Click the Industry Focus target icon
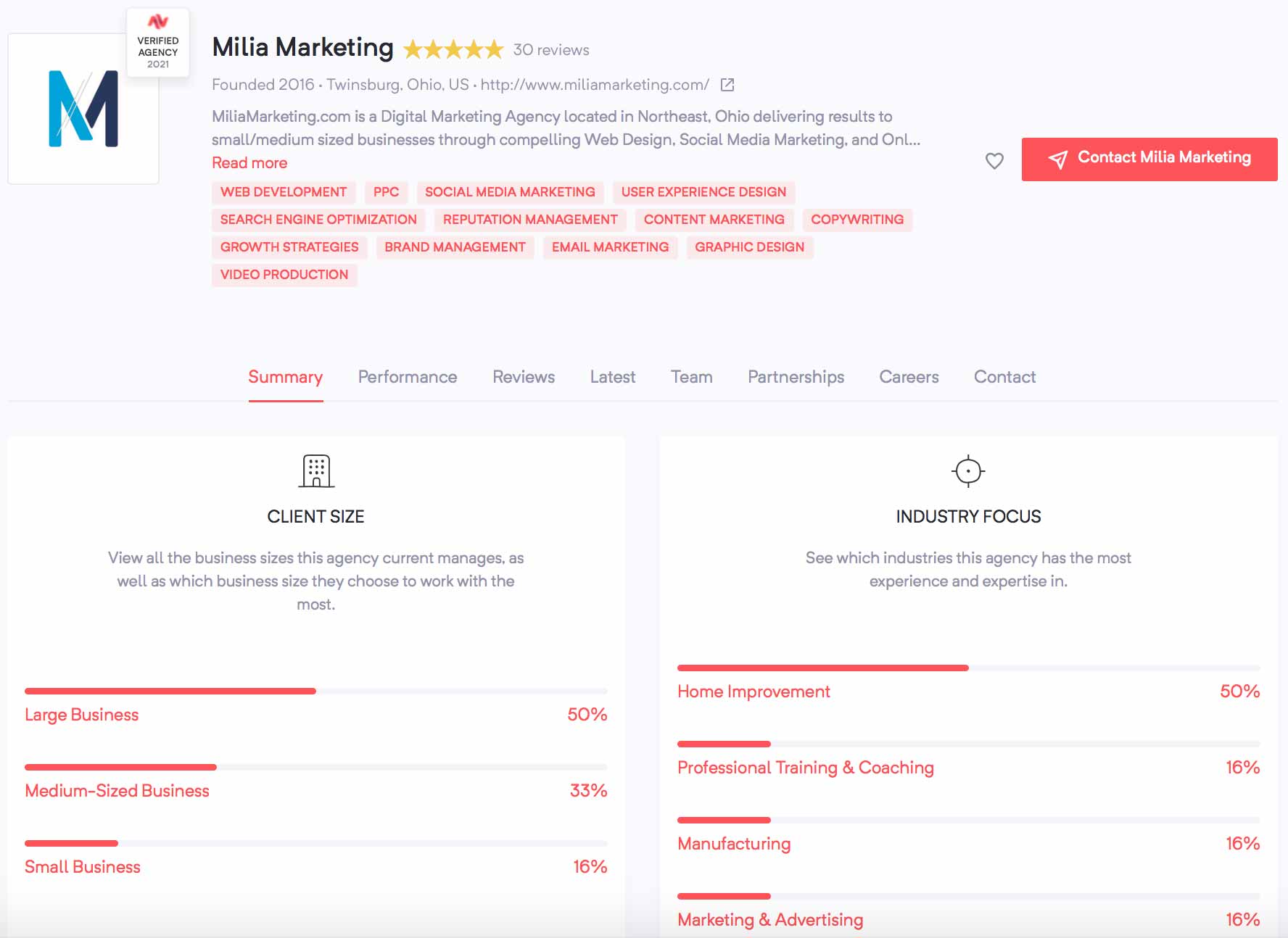The image size is (1288, 938). 968,471
